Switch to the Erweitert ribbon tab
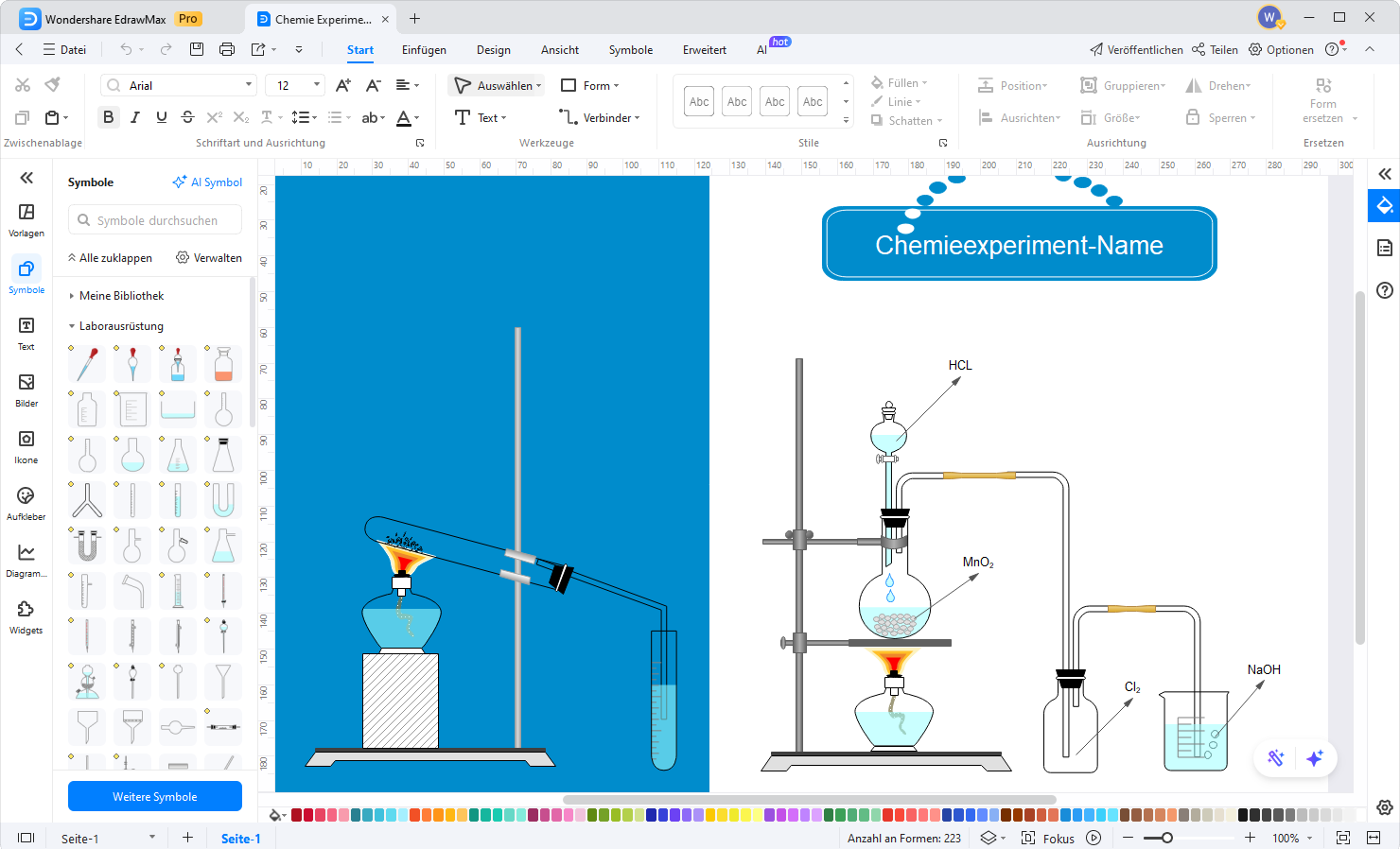The height and width of the screenshot is (849, 1400). click(x=705, y=50)
